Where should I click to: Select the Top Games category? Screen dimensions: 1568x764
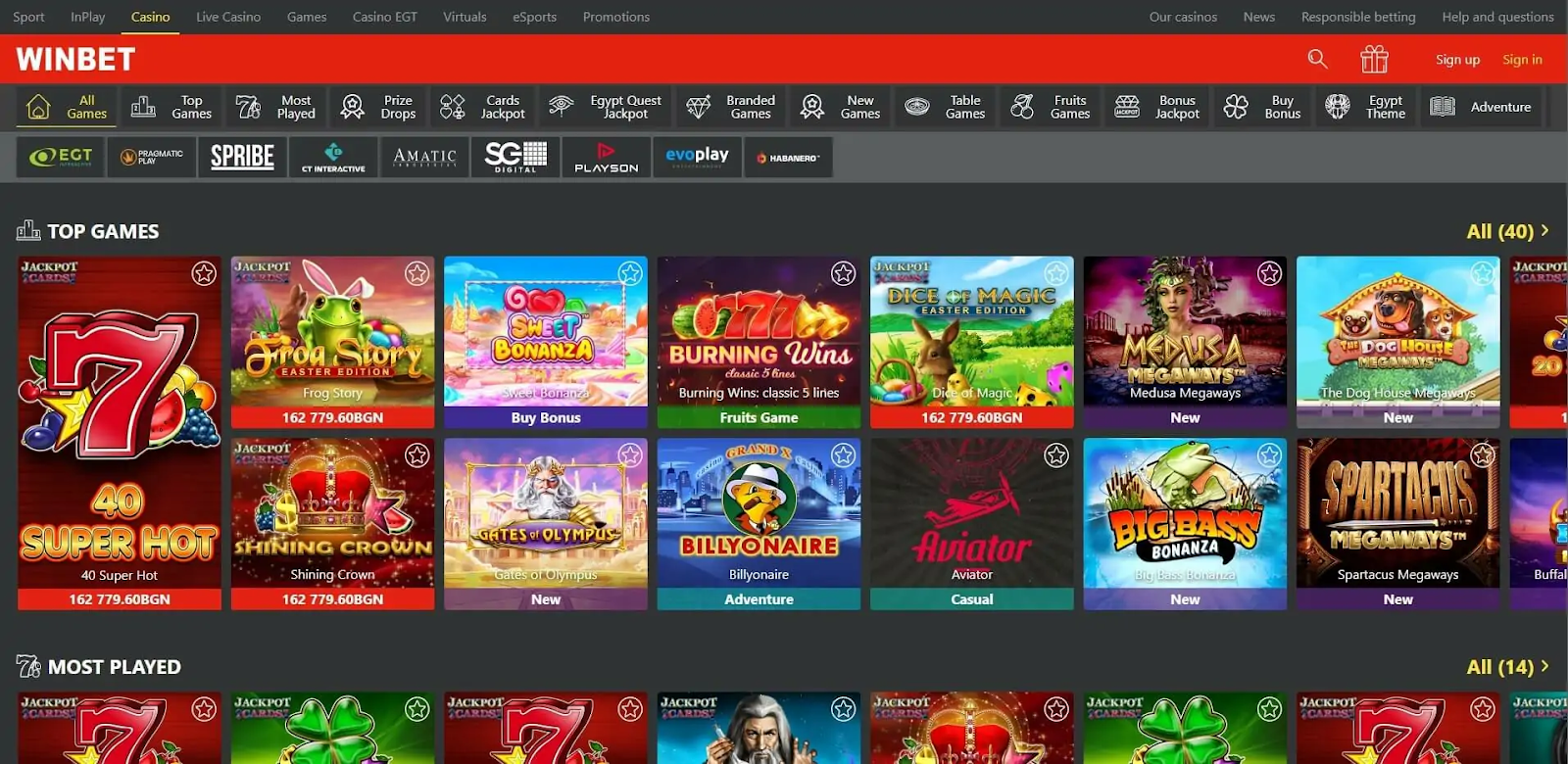pyautogui.click(x=171, y=107)
